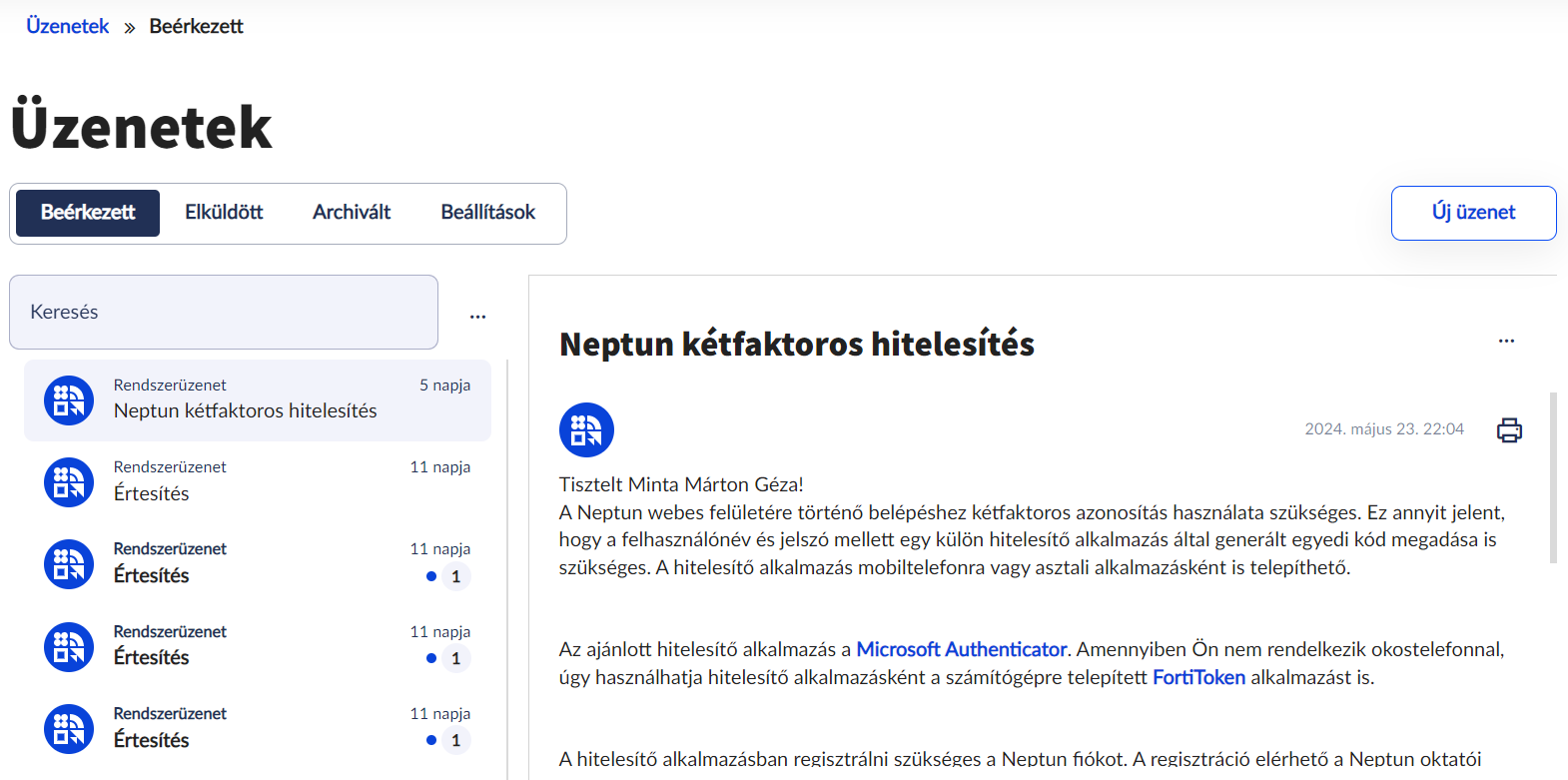
Task: Open the Elküldött tab
Action: click(224, 213)
